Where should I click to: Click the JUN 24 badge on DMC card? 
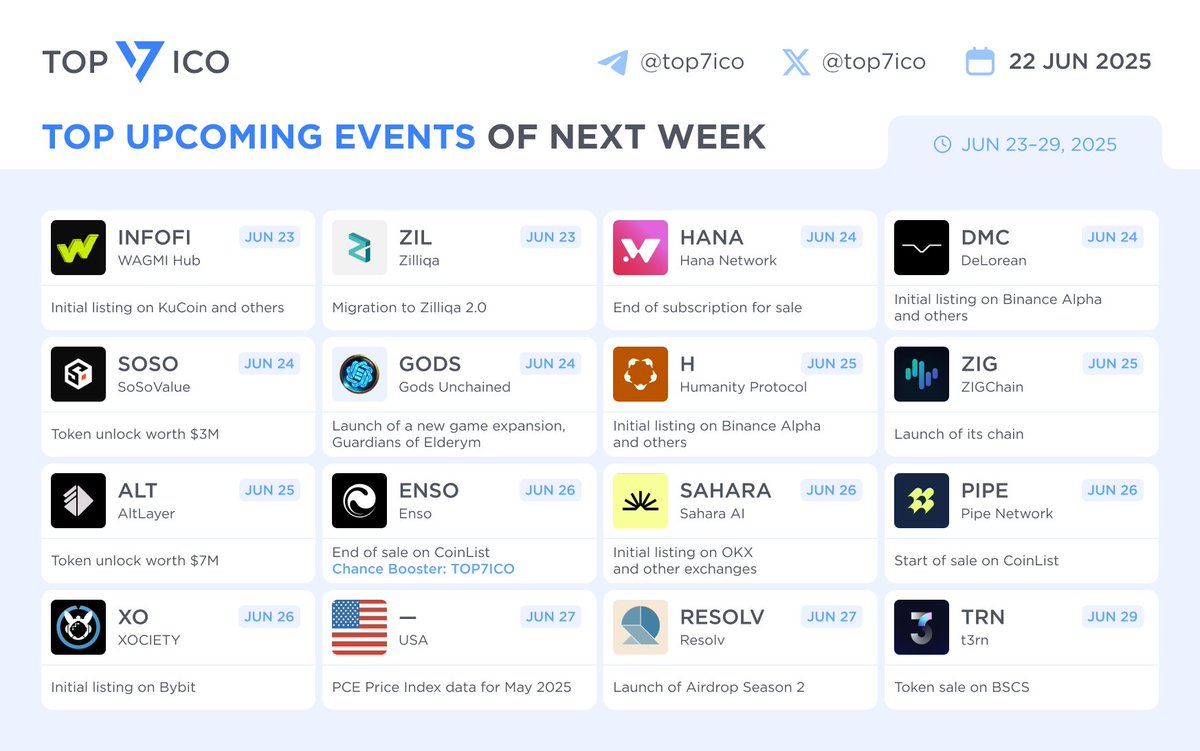1113,237
